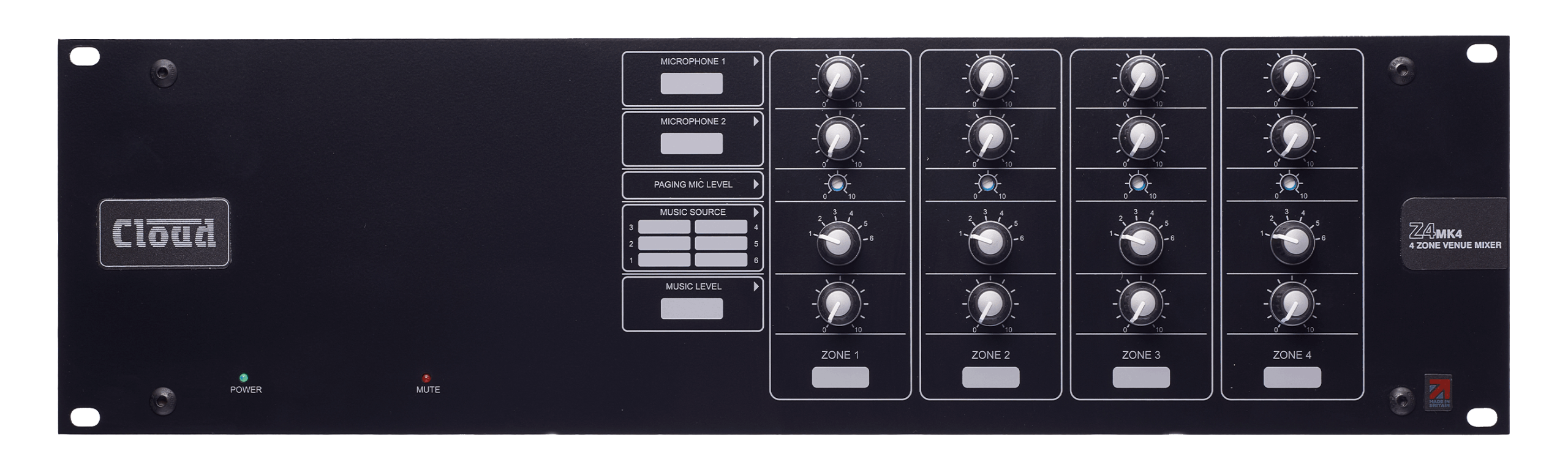Click the arrow beside PAGING MIC LEVEL
This screenshot has height=470, width=1568.
point(756,184)
